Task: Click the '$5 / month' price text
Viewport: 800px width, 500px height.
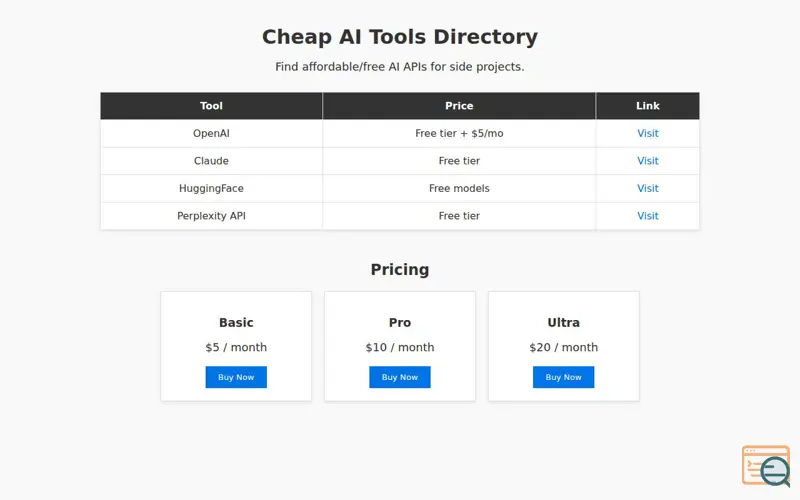Action: 236,347
